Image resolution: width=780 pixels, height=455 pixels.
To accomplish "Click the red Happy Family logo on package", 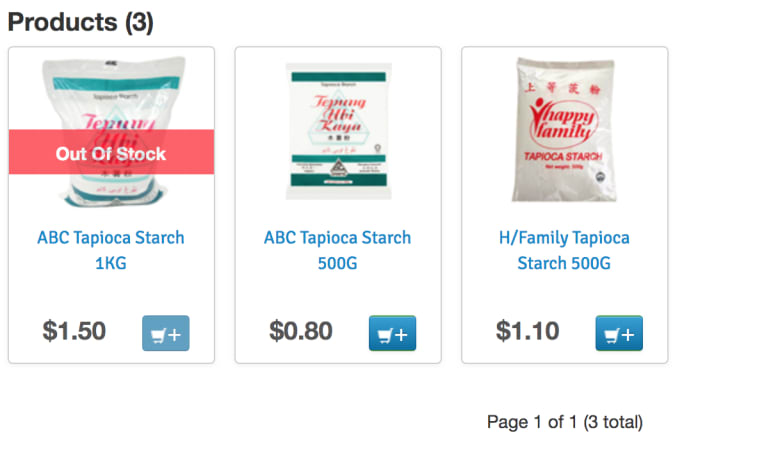I will click(562, 118).
